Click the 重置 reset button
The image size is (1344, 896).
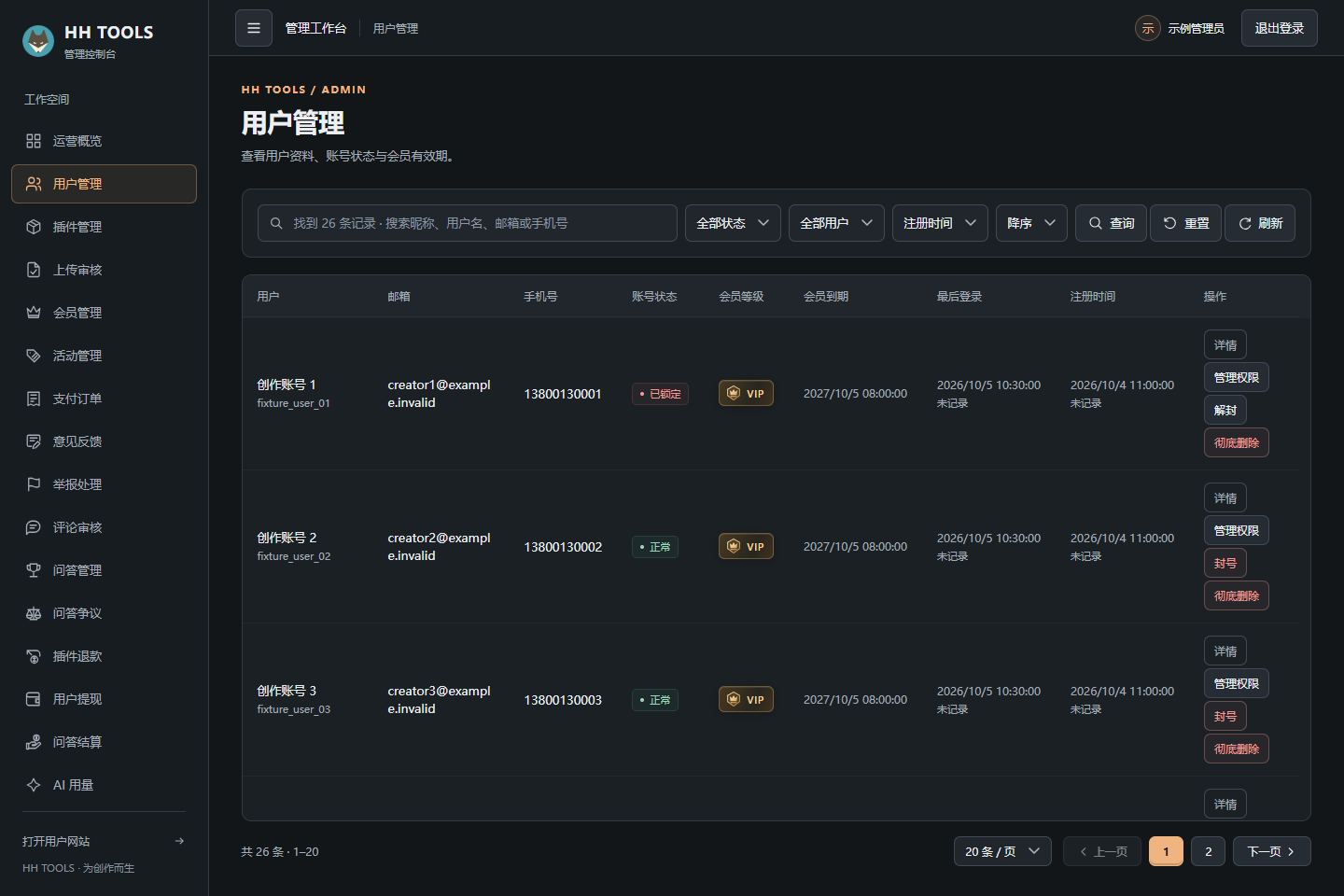pos(1185,223)
